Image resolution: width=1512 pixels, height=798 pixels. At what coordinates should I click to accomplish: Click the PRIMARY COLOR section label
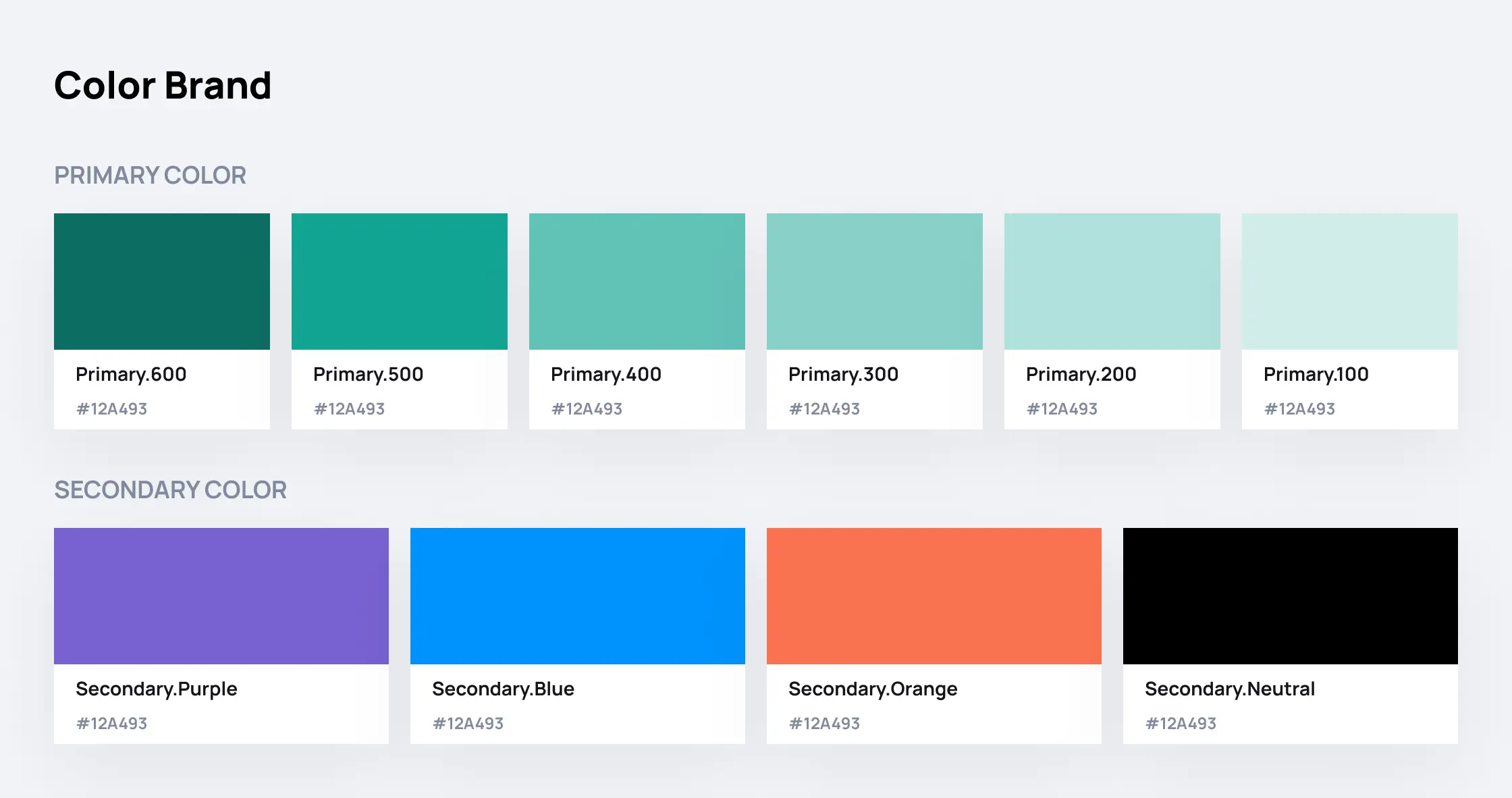coord(150,176)
